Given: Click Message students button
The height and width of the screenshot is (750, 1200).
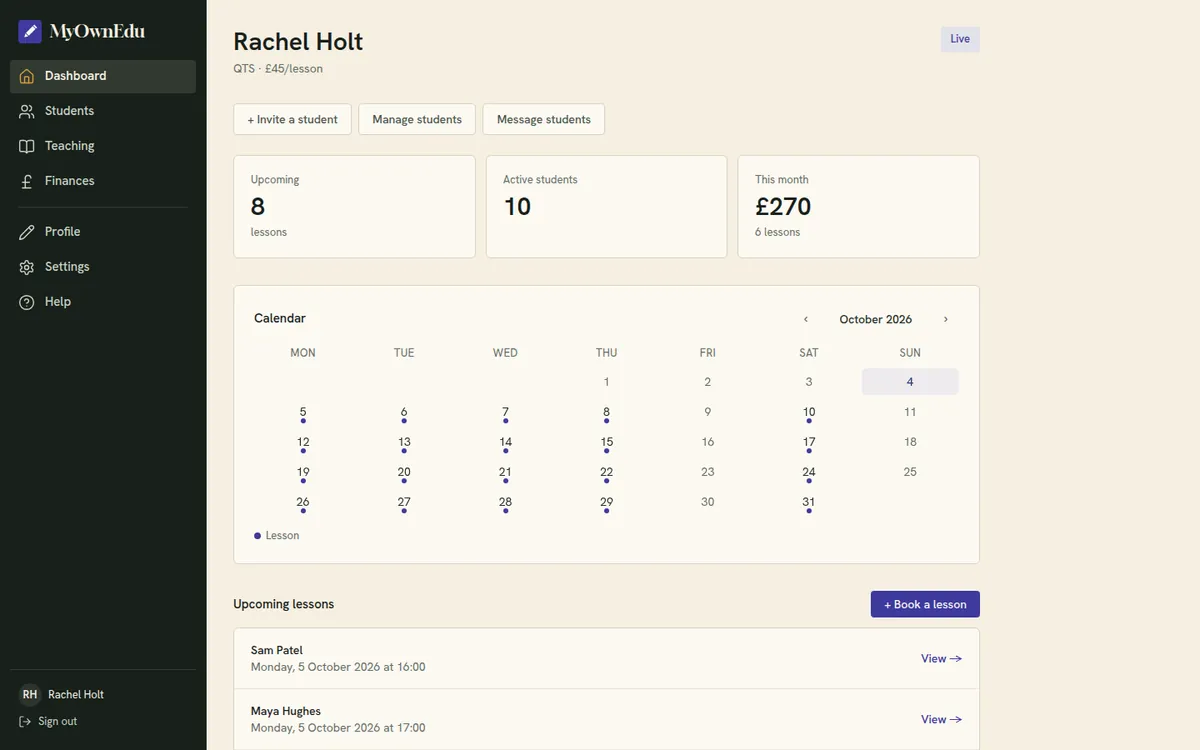Looking at the screenshot, I should click(543, 119).
